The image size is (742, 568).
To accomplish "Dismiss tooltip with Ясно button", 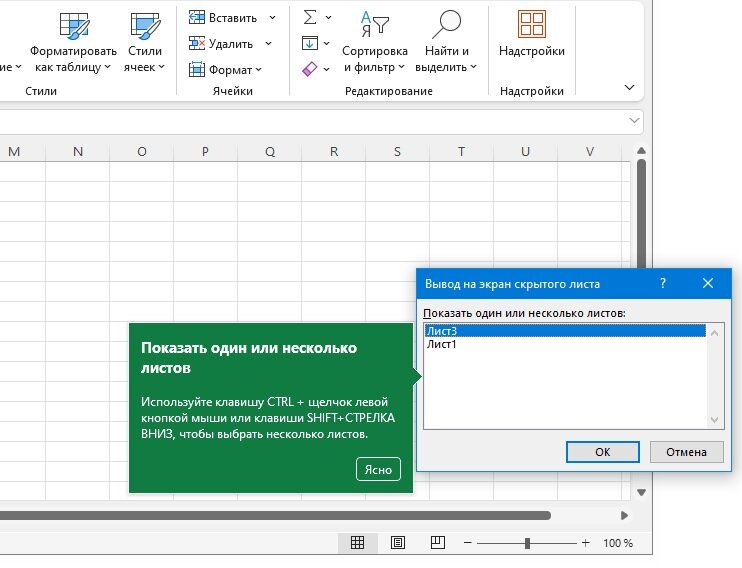I will tap(378, 470).
